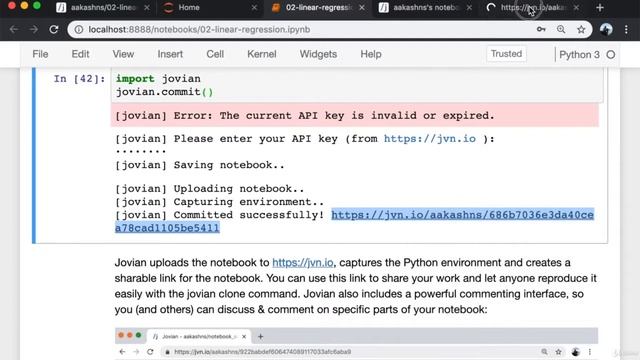Click the 'Capturing environment..' output line
The height and width of the screenshot is (360, 640).
[x=219, y=202]
